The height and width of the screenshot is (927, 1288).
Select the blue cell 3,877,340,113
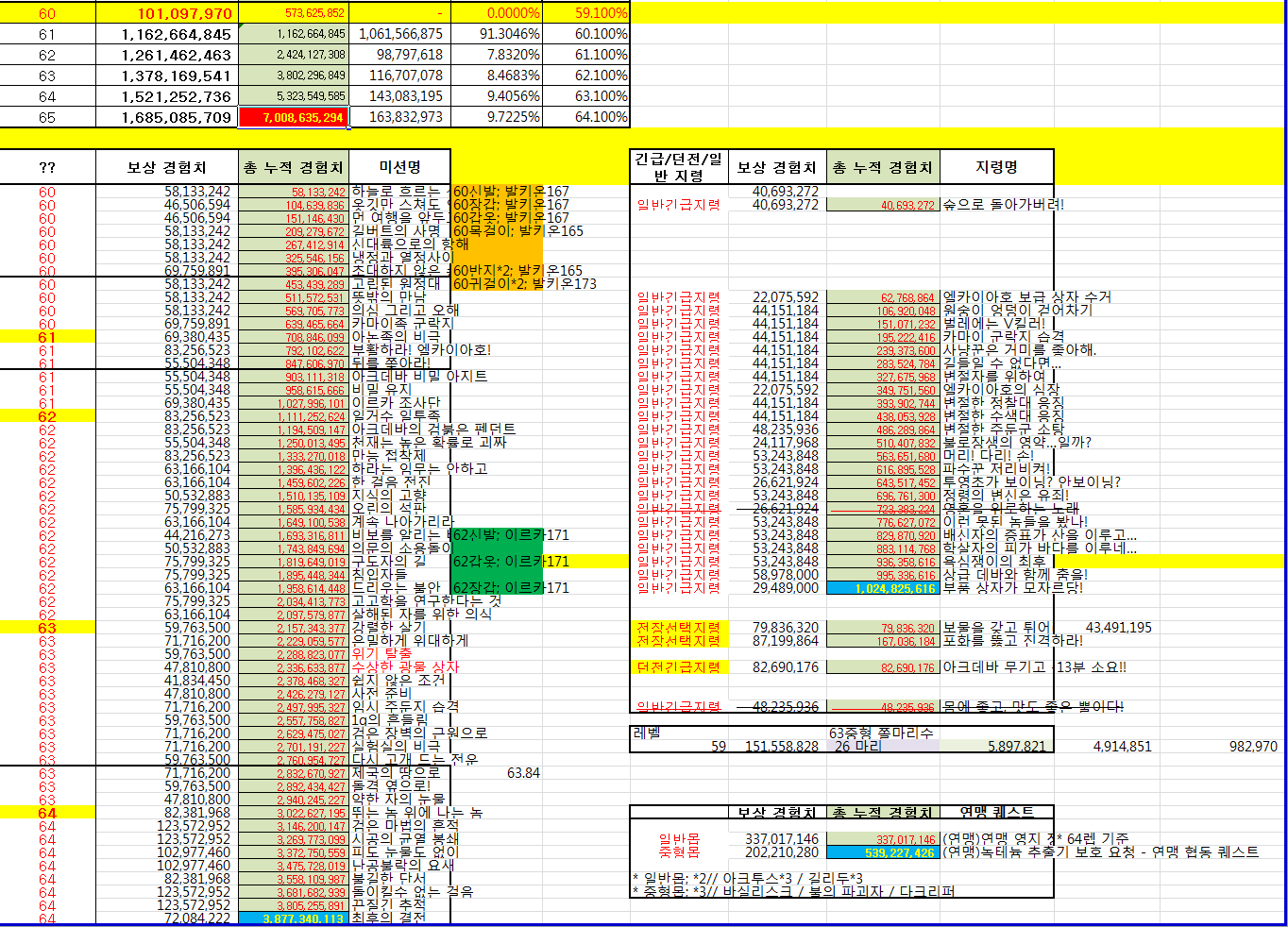(294, 919)
